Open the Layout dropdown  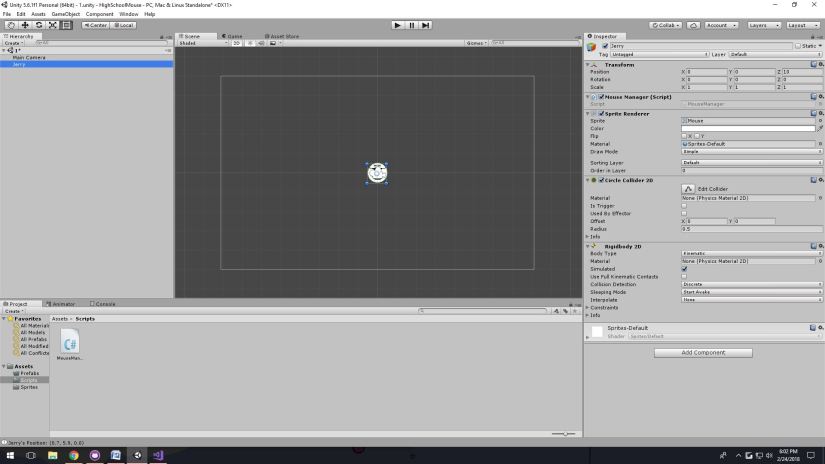tap(802, 25)
